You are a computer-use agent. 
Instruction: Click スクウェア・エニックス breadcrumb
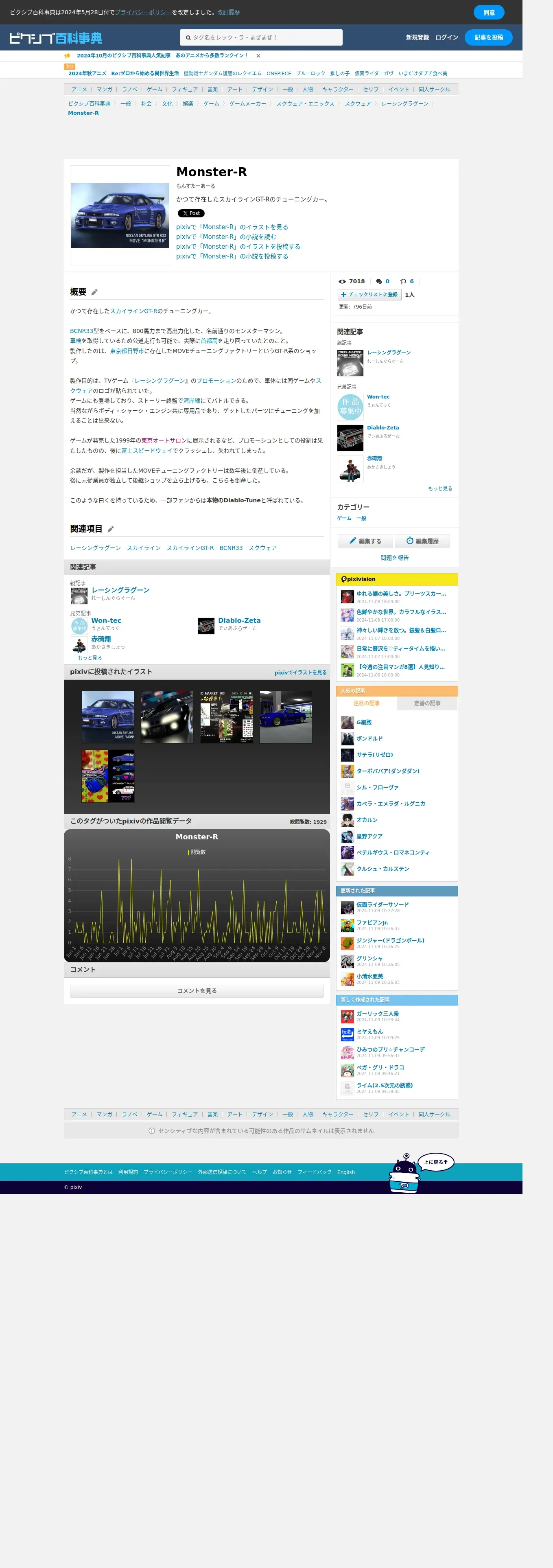(306, 104)
